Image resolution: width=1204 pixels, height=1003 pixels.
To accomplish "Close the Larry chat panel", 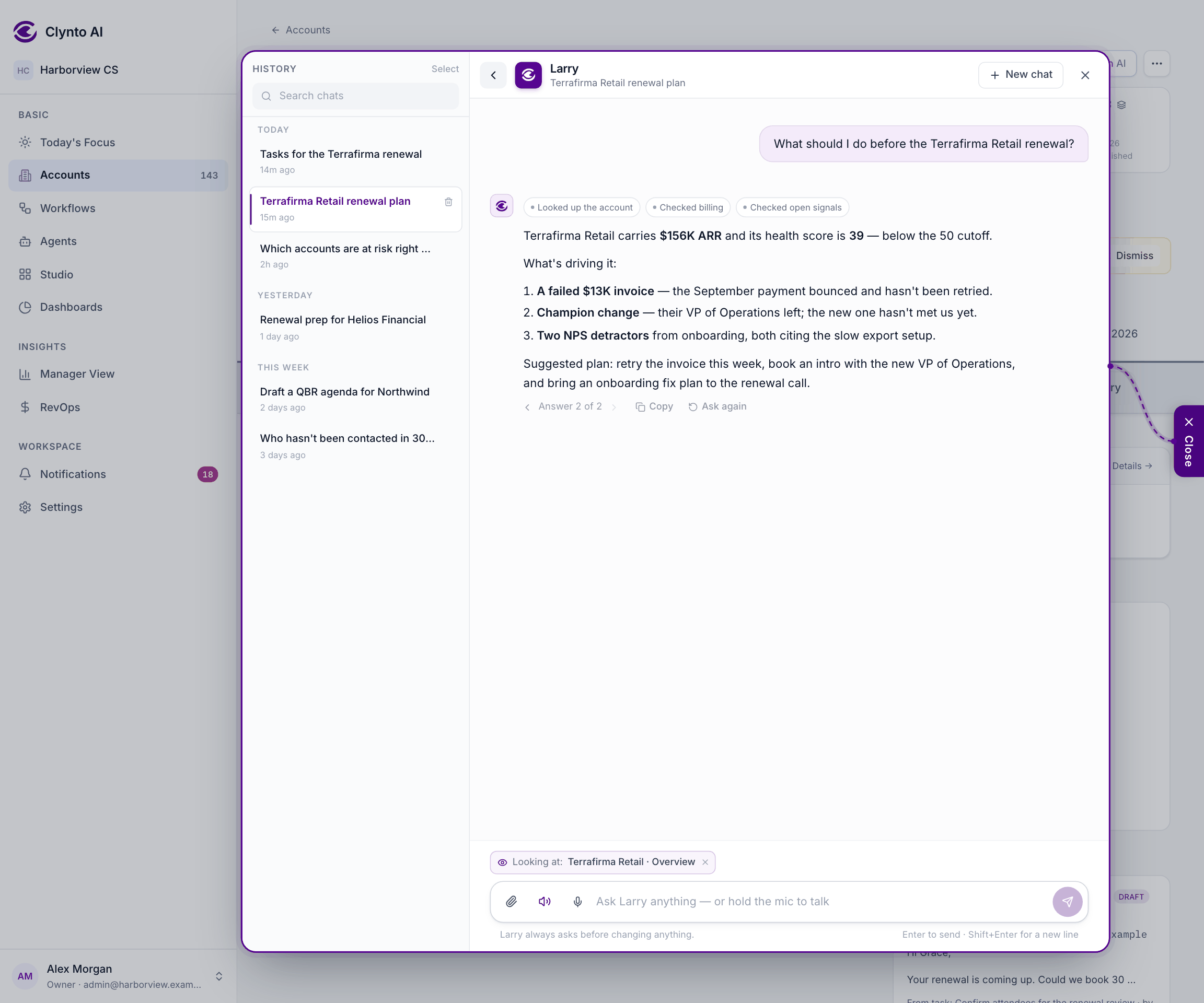I will (1085, 75).
